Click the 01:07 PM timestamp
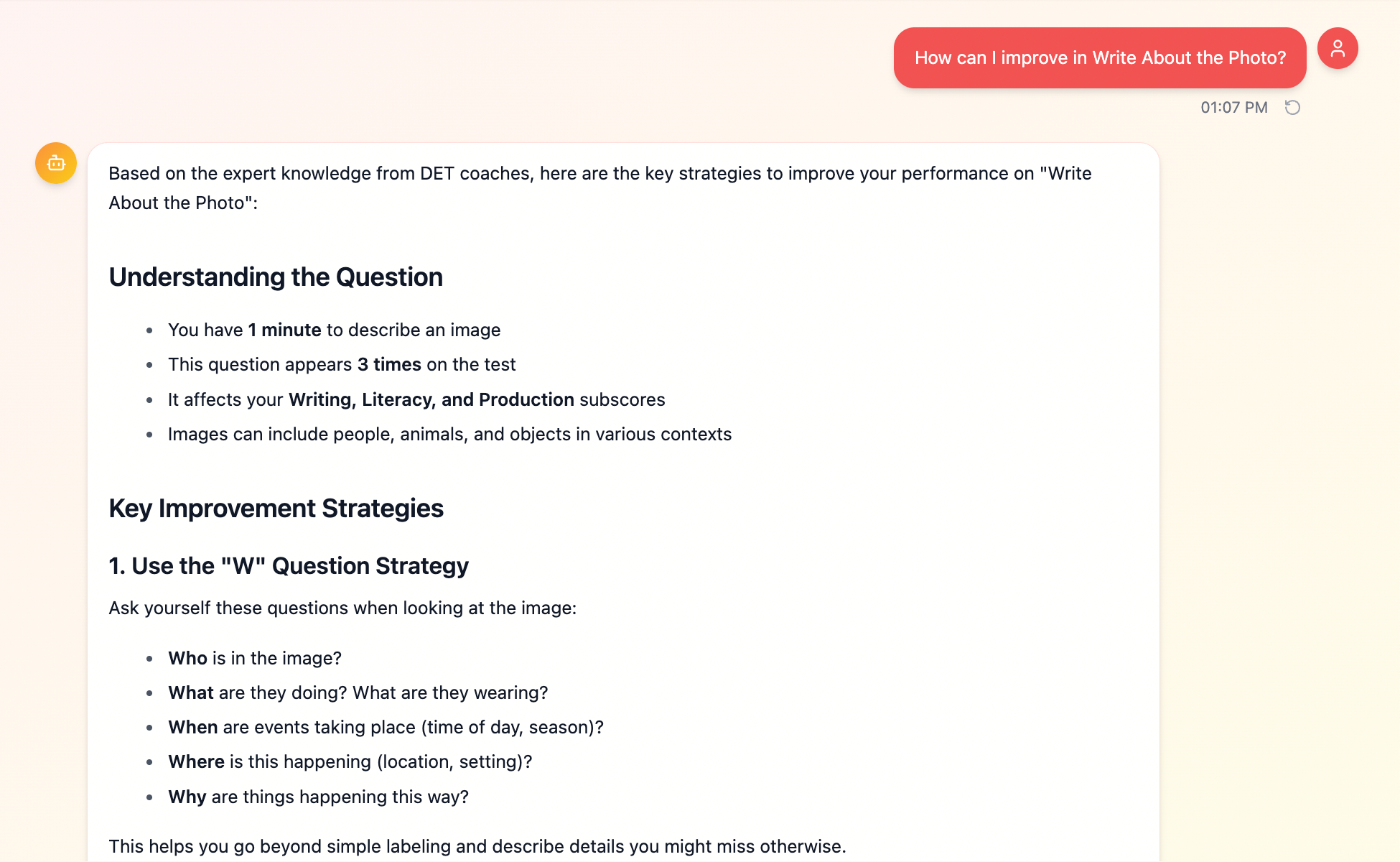This screenshot has width=1400, height=862. pyautogui.click(x=1233, y=108)
